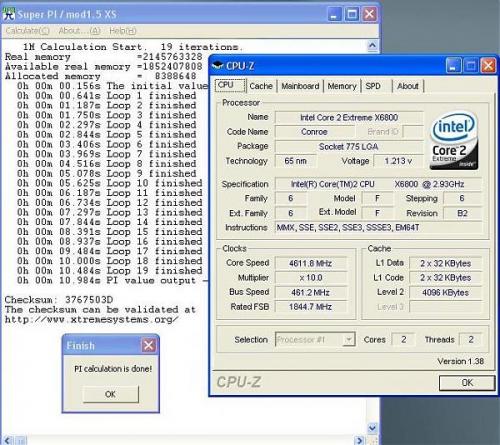
Task: Click the Technology value 65 nm
Action: coord(295,161)
